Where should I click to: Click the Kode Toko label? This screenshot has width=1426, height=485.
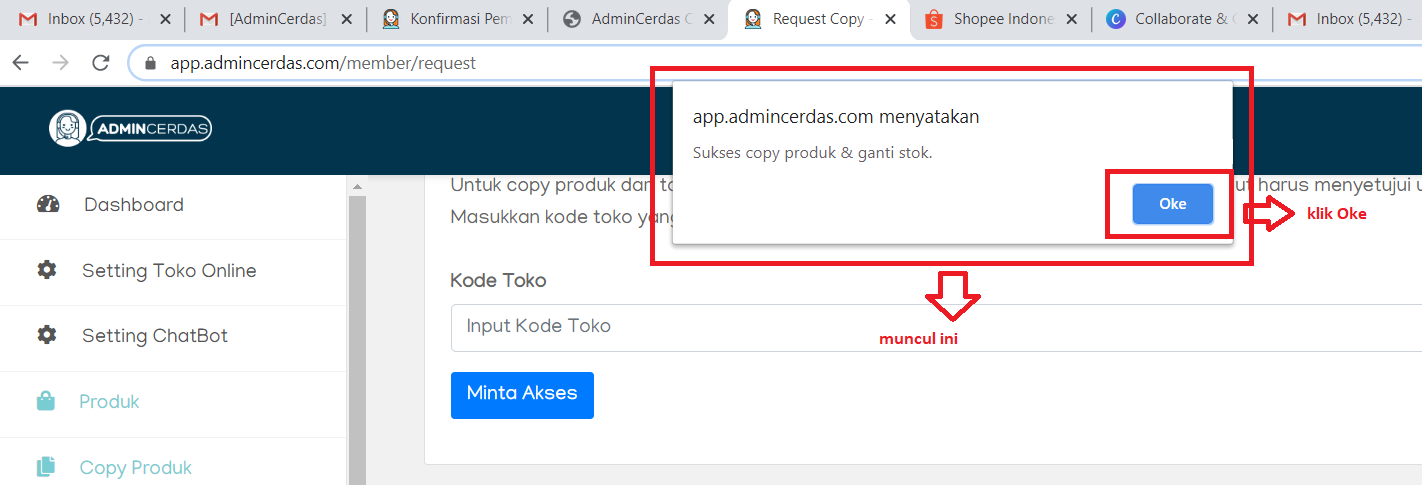click(x=499, y=281)
